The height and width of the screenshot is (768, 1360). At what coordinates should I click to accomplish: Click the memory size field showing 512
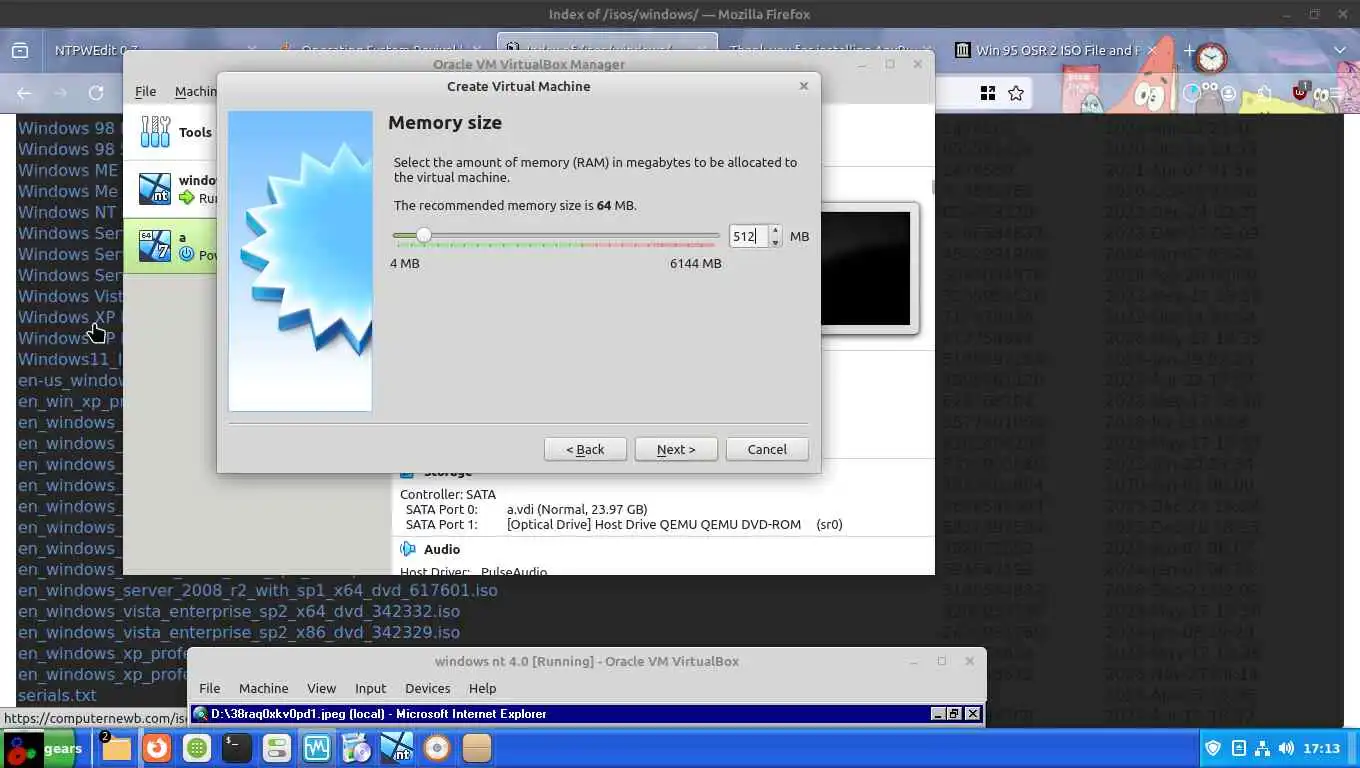coord(748,237)
